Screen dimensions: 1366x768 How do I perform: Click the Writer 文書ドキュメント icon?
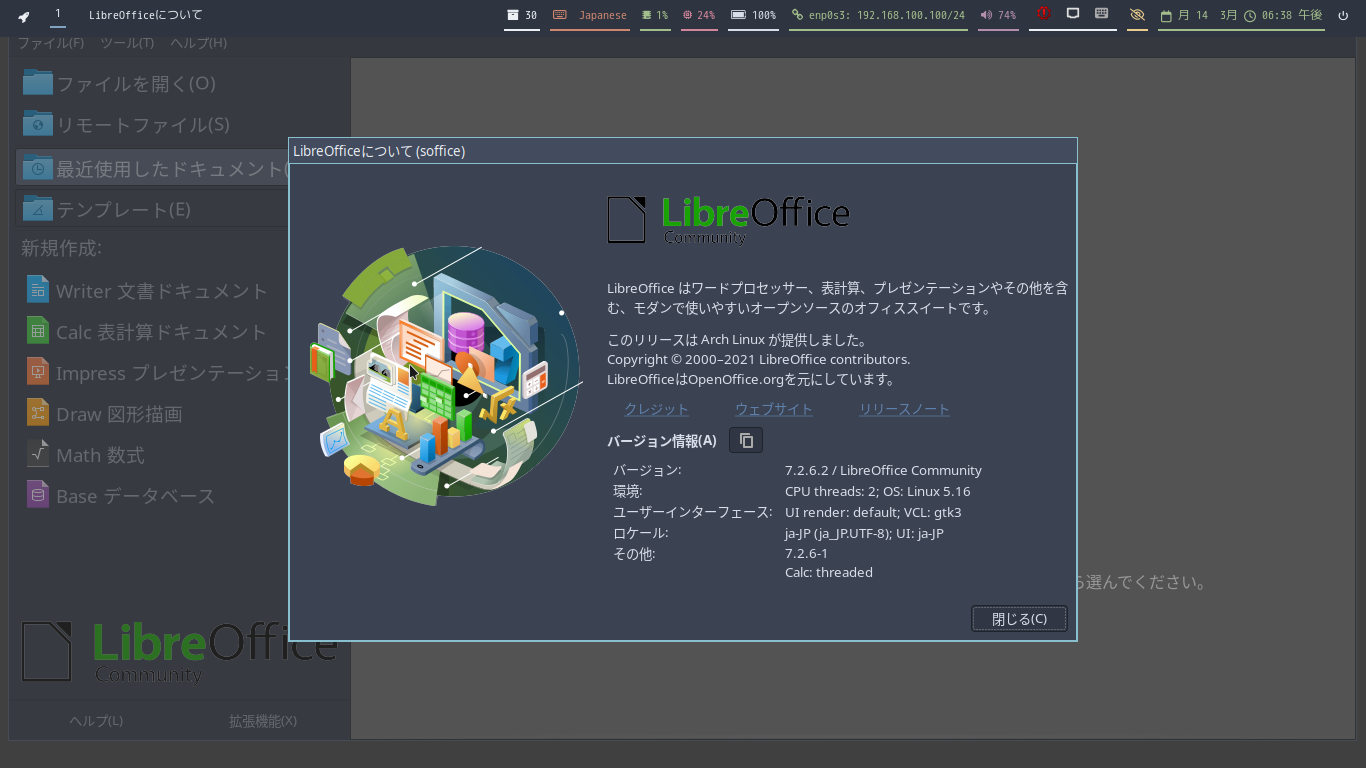pos(38,290)
